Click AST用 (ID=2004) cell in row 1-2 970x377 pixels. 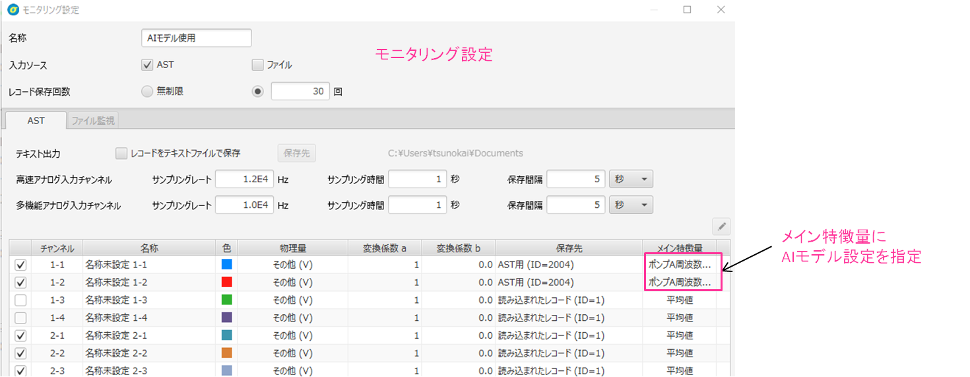point(569,282)
